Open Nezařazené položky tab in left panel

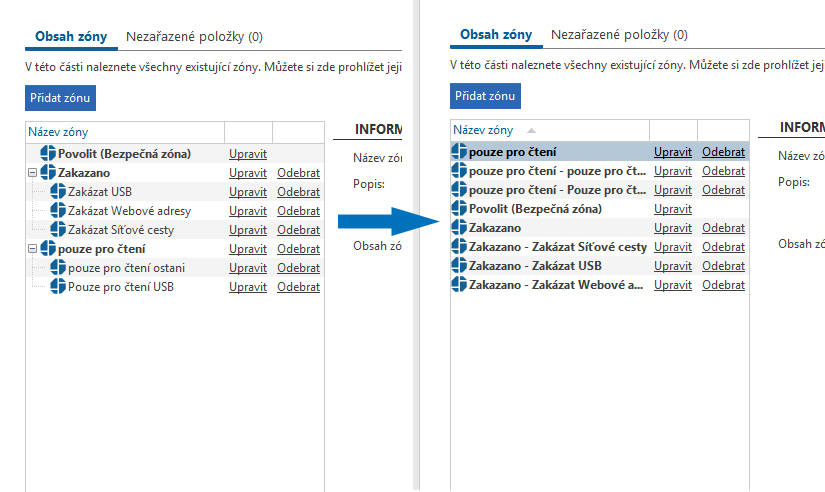point(194,37)
